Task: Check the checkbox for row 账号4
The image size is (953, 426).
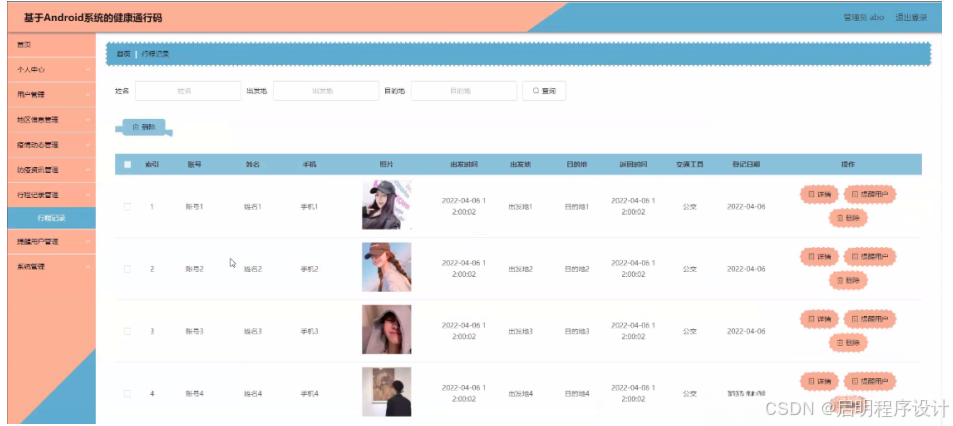Action: (x=128, y=394)
